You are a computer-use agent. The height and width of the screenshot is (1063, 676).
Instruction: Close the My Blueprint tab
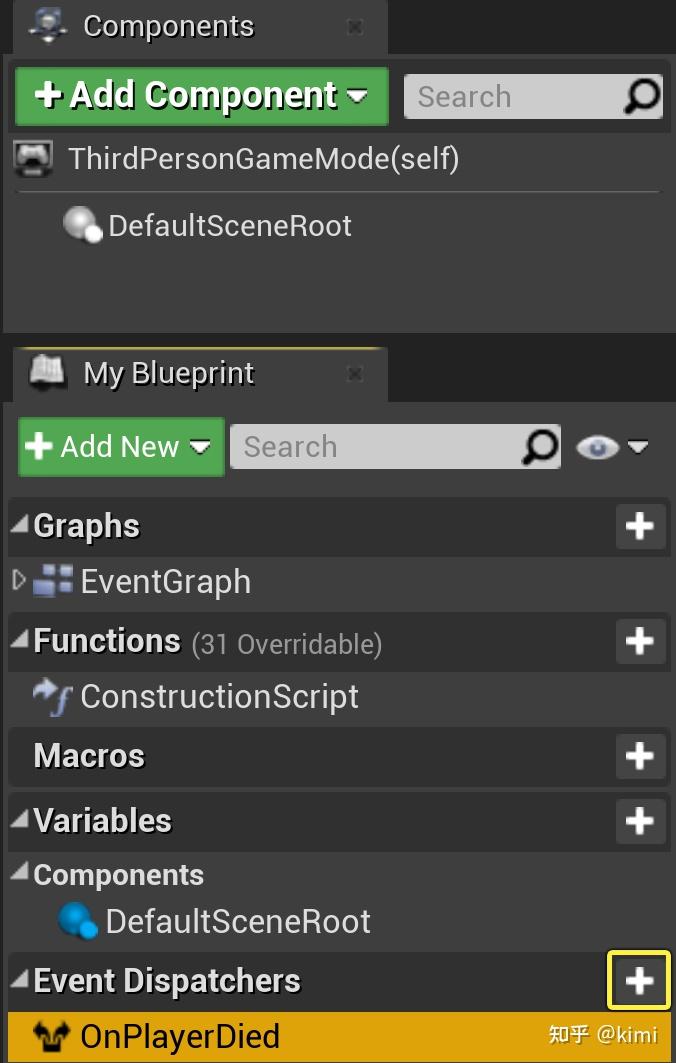[354, 374]
